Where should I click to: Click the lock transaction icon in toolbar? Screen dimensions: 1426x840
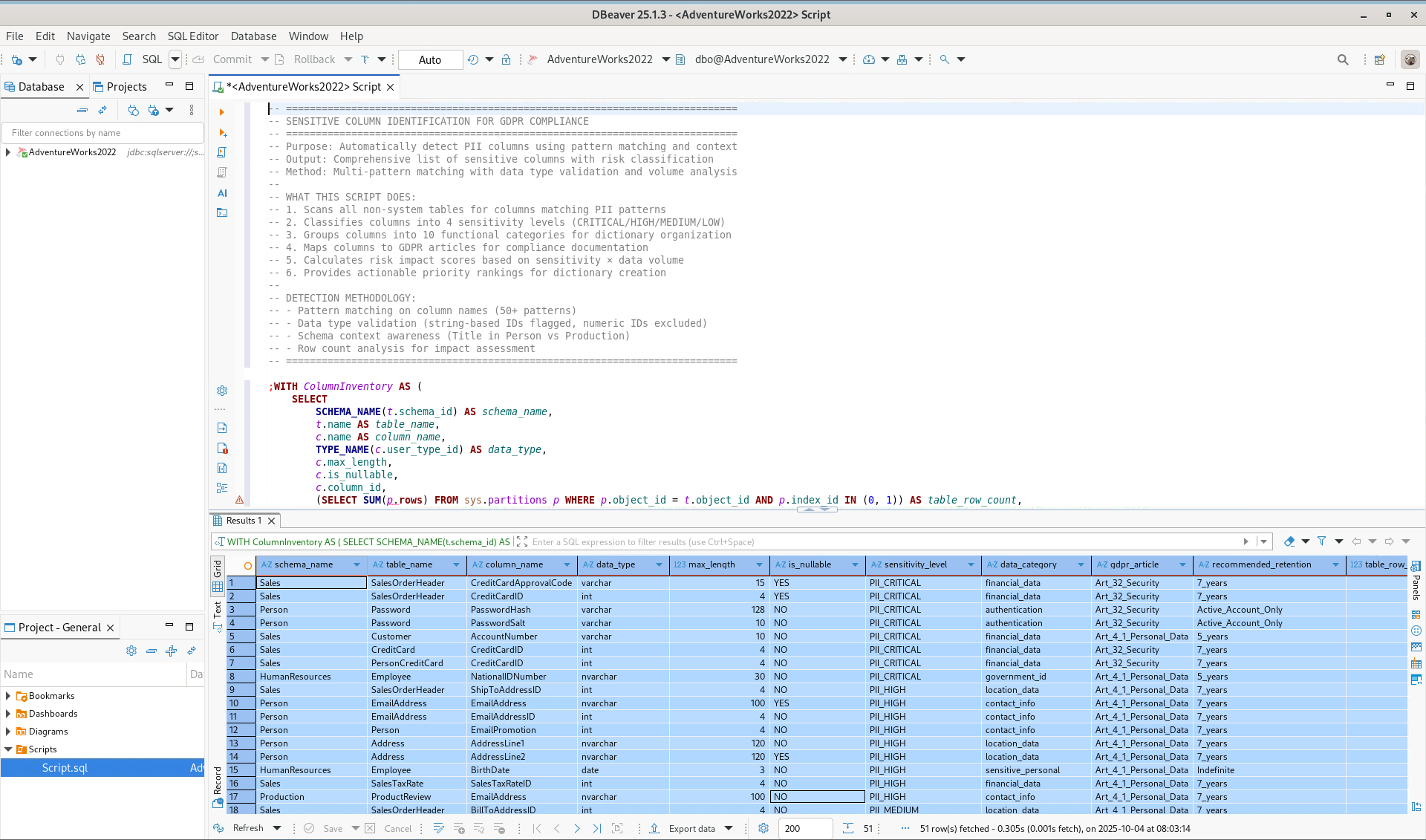tap(506, 59)
